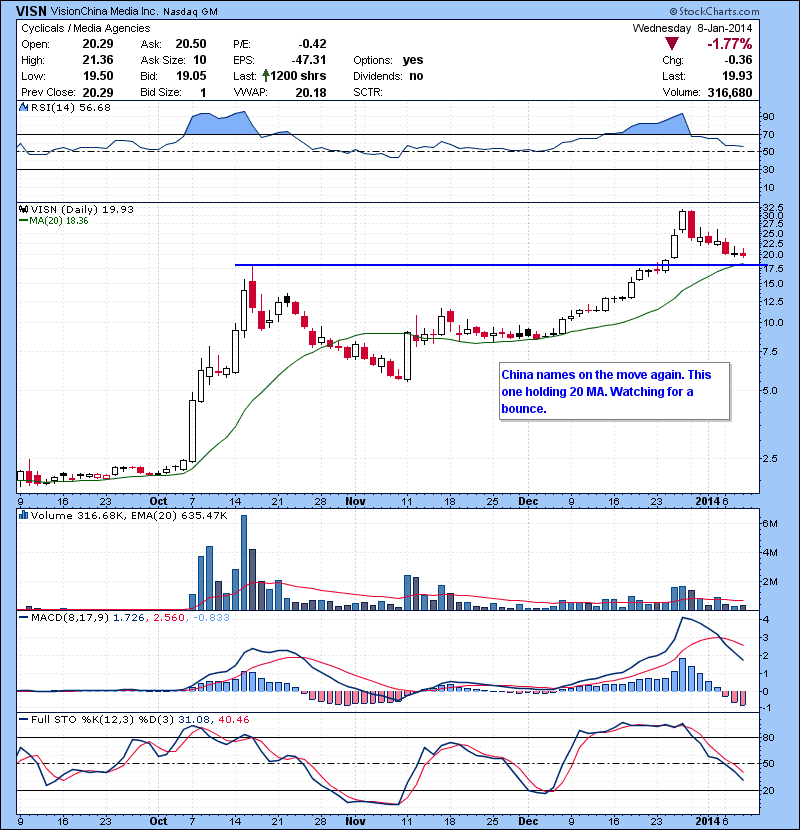Image resolution: width=800 pixels, height=830 pixels.
Task: Click the Volume figure 316,680
Action: tap(730, 92)
